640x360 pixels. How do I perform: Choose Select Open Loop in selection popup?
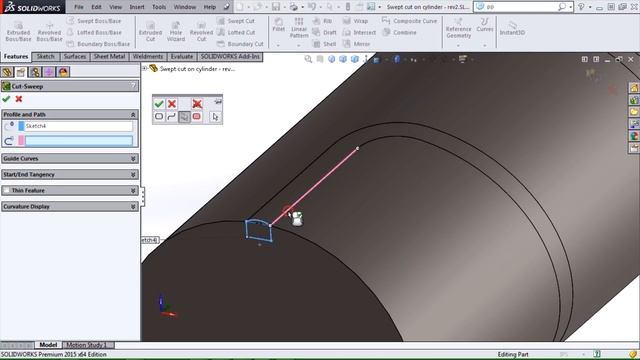point(171,117)
